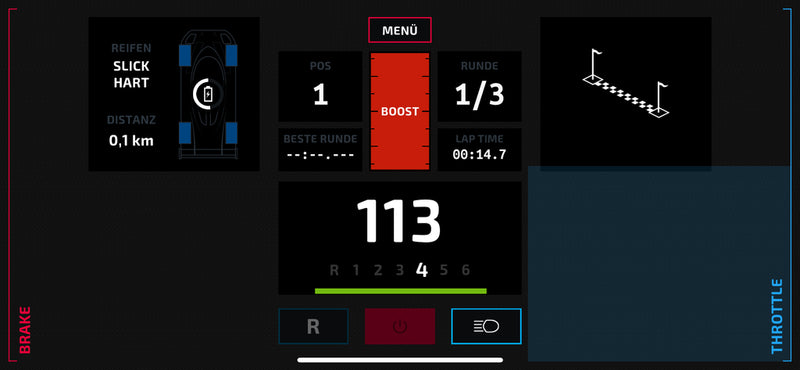Tap the 113 speed readout
Screen dimensions: 800x370
[x=398, y=221]
